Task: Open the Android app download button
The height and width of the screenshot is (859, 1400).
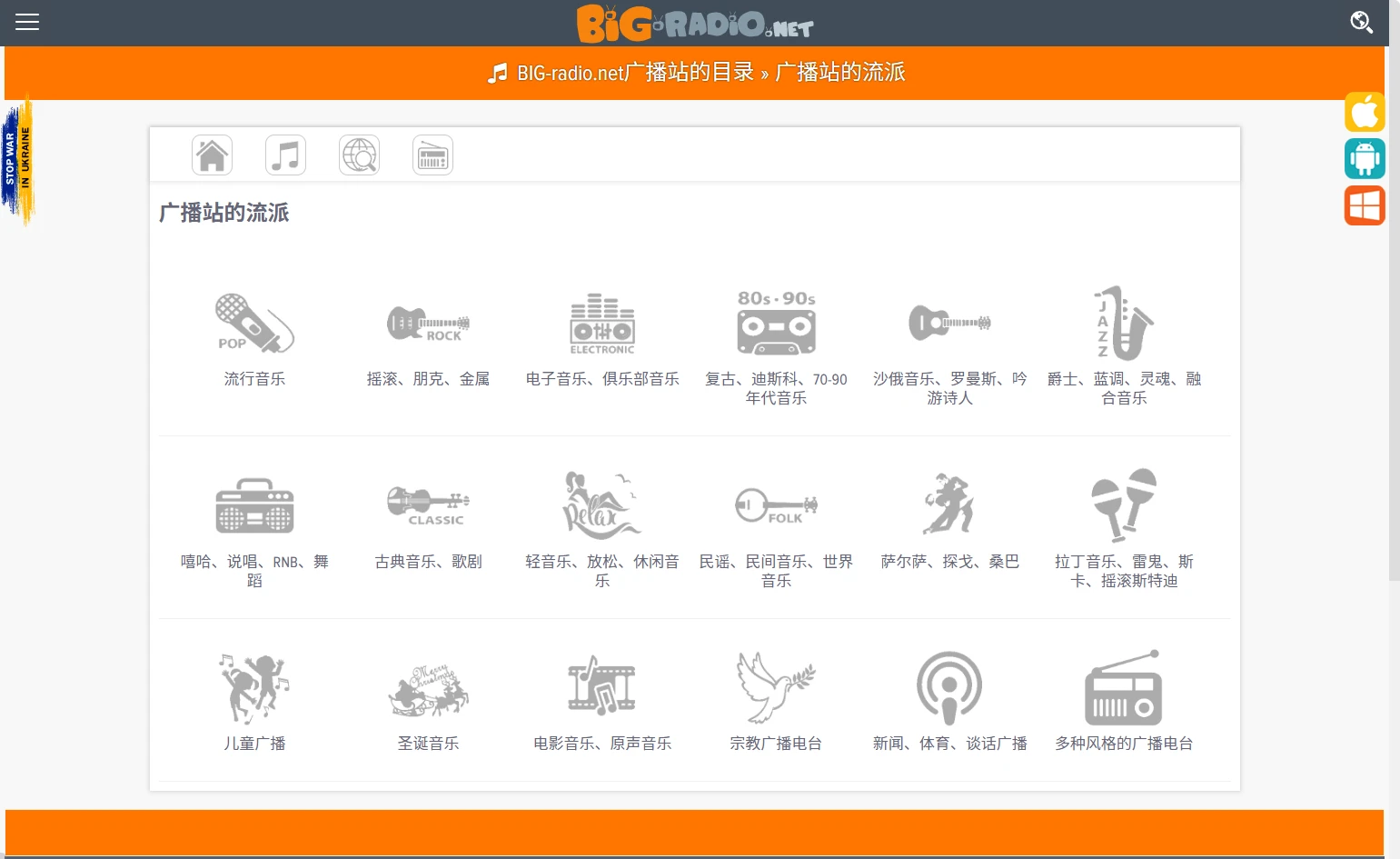Action: tap(1365, 159)
